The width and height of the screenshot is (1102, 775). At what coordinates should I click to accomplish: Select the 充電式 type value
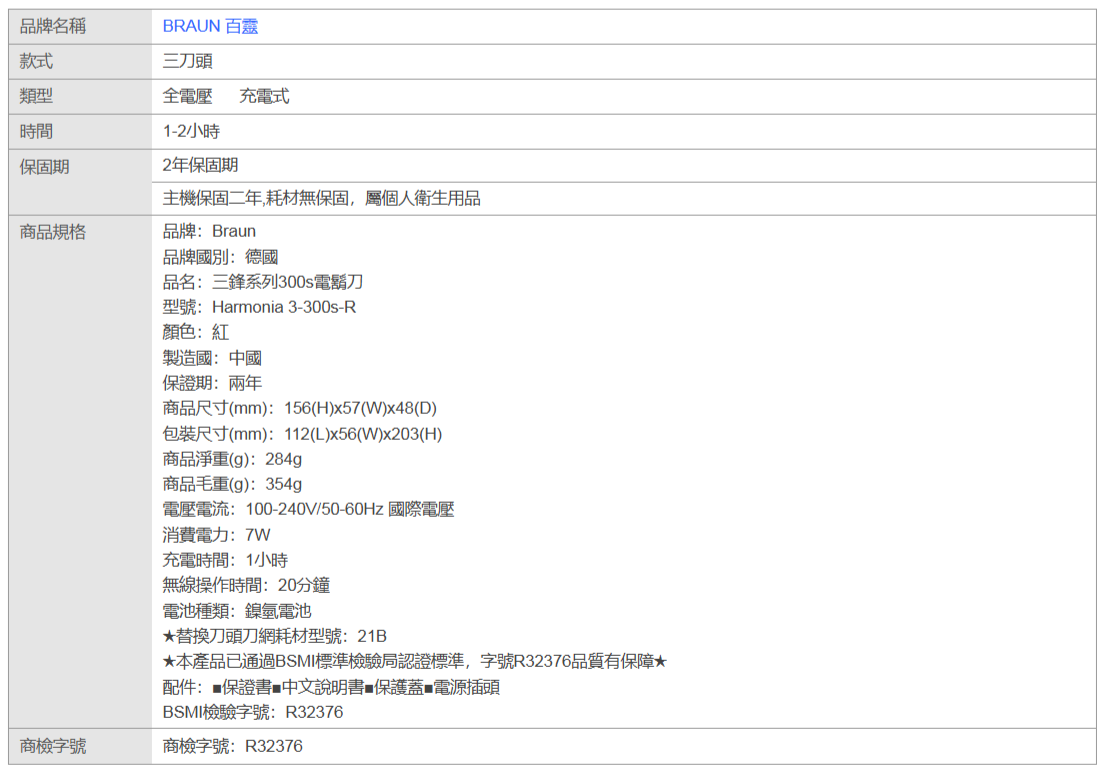tap(264, 96)
